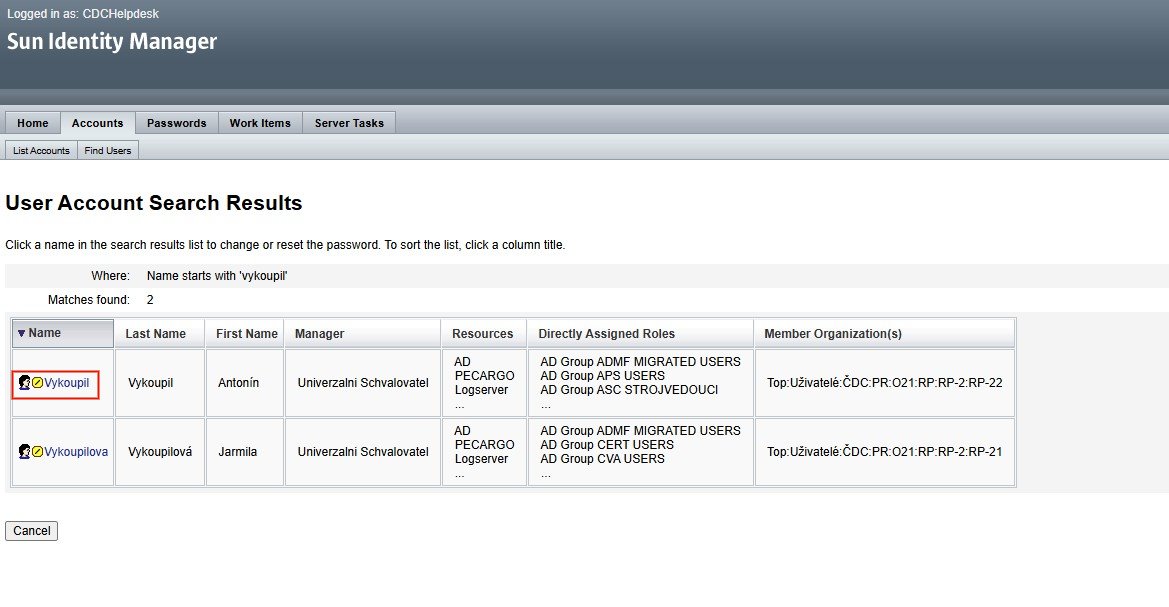Open the Vykoupil user account link
Viewport: 1169px width, 607px height.
click(67, 383)
